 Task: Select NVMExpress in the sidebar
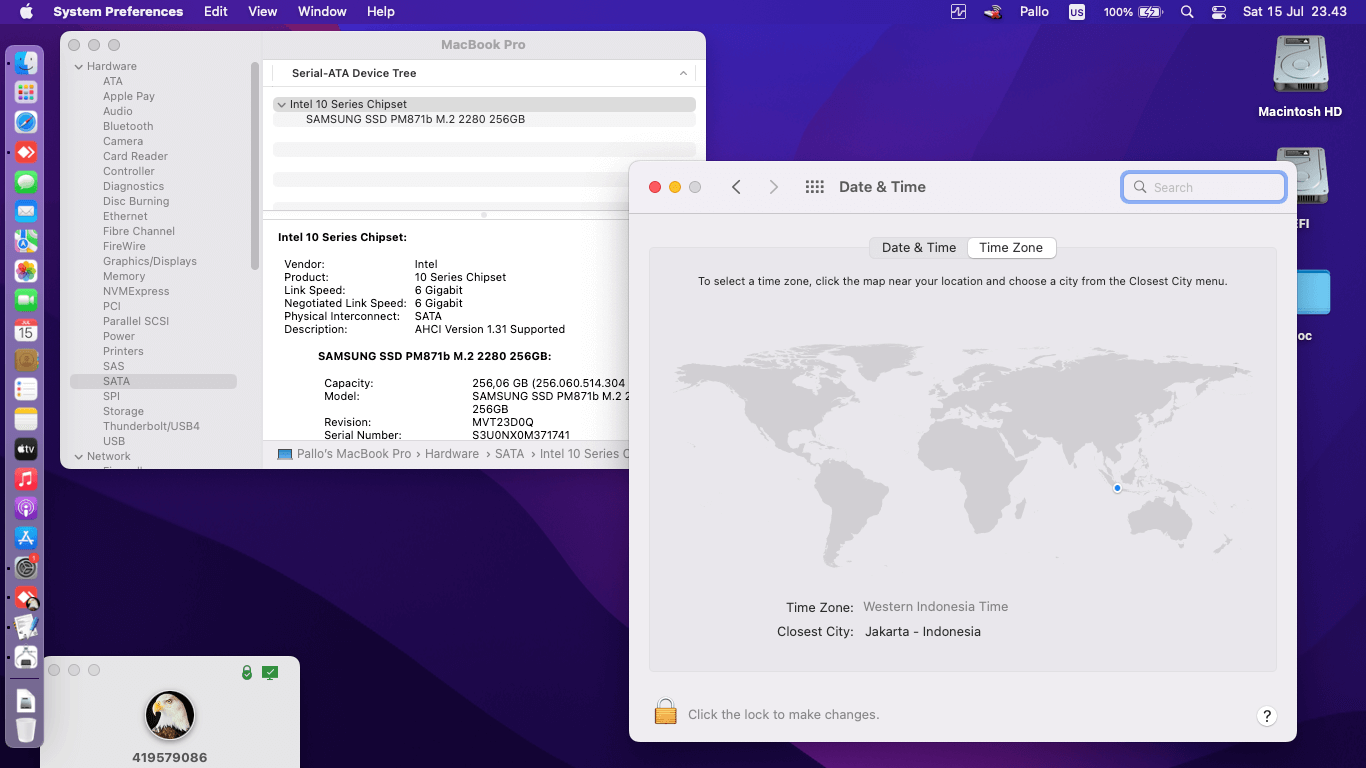[x=136, y=291]
